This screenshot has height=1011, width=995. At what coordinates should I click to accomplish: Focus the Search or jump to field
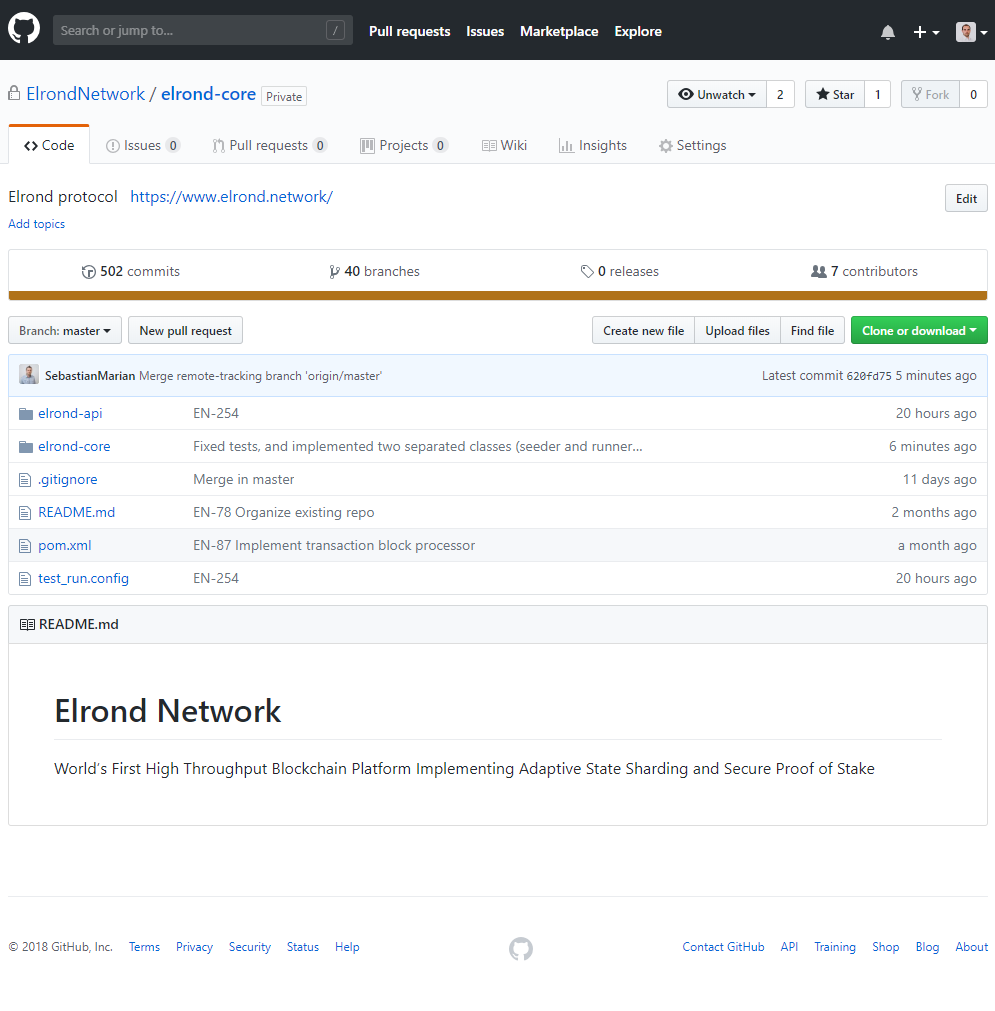click(x=202, y=30)
